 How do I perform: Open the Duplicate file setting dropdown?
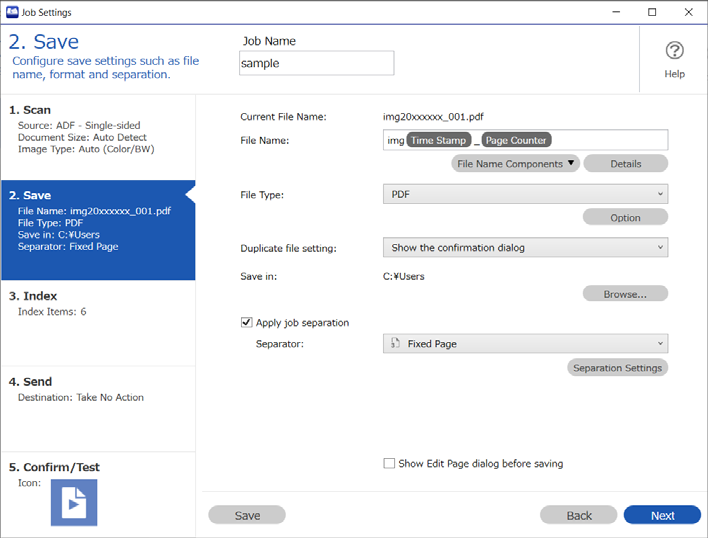[525, 247]
